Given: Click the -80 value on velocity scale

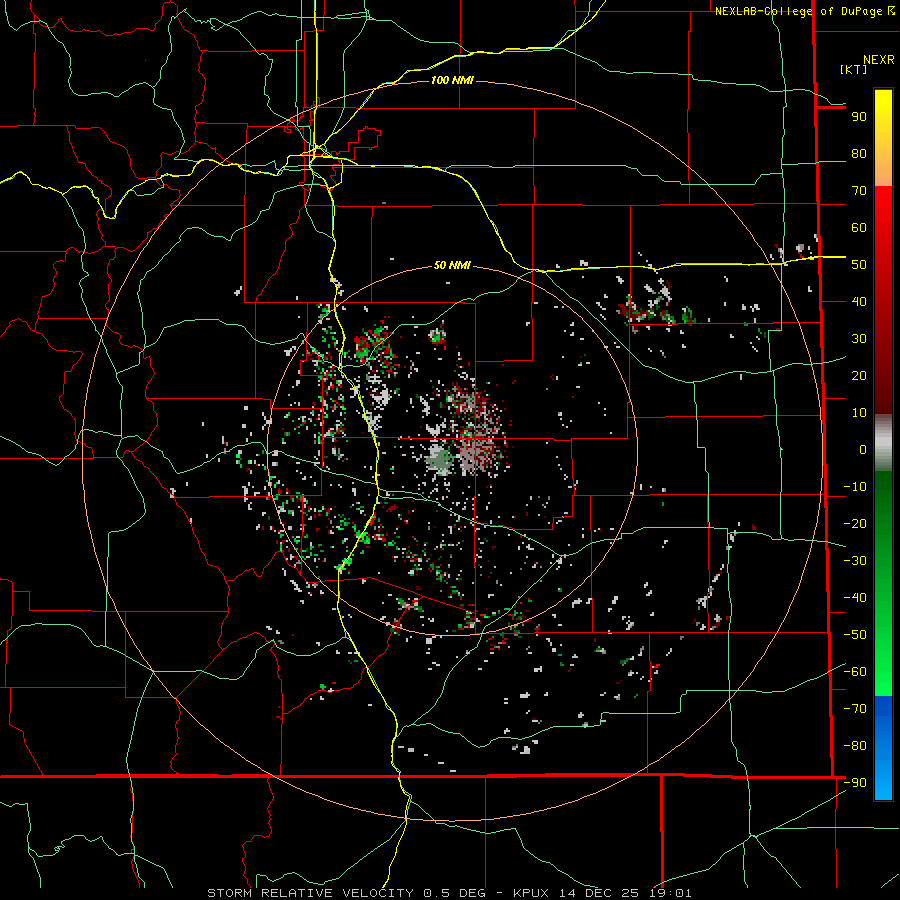Looking at the screenshot, I should [855, 746].
